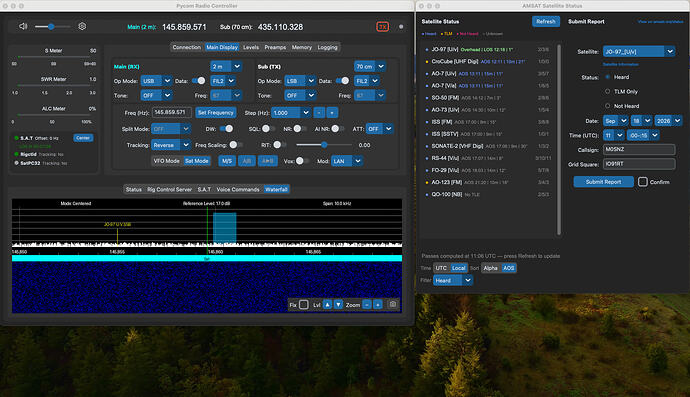Open Main RX Op Mode USB dropdown

156,81
